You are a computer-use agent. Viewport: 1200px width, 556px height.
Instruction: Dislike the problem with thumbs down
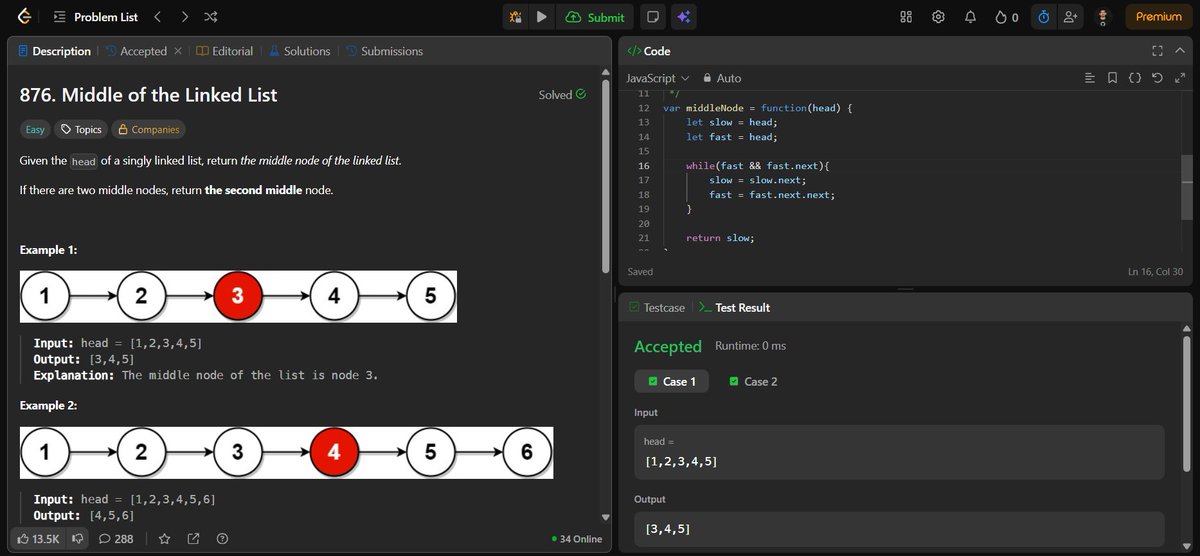coord(76,539)
